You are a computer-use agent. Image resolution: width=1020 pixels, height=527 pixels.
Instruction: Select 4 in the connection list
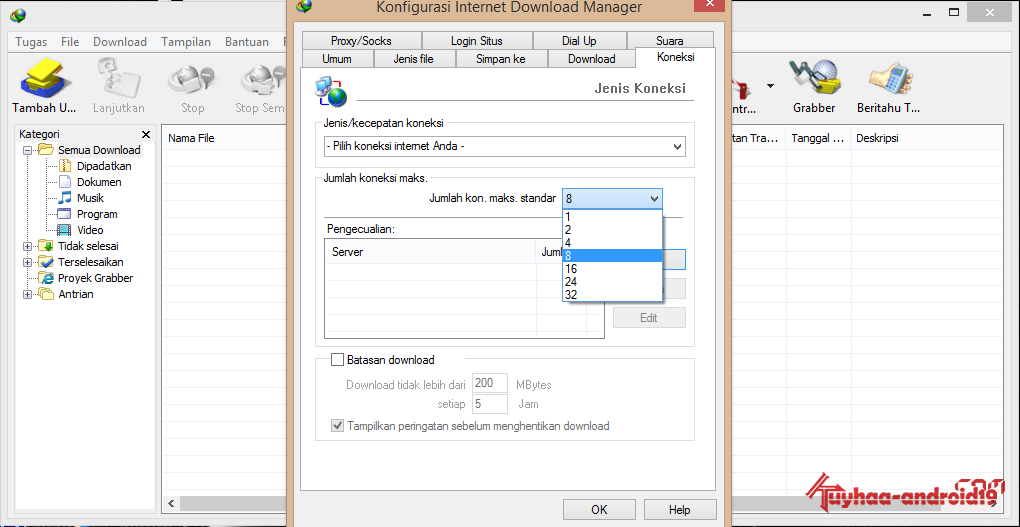[x=612, y=243]
